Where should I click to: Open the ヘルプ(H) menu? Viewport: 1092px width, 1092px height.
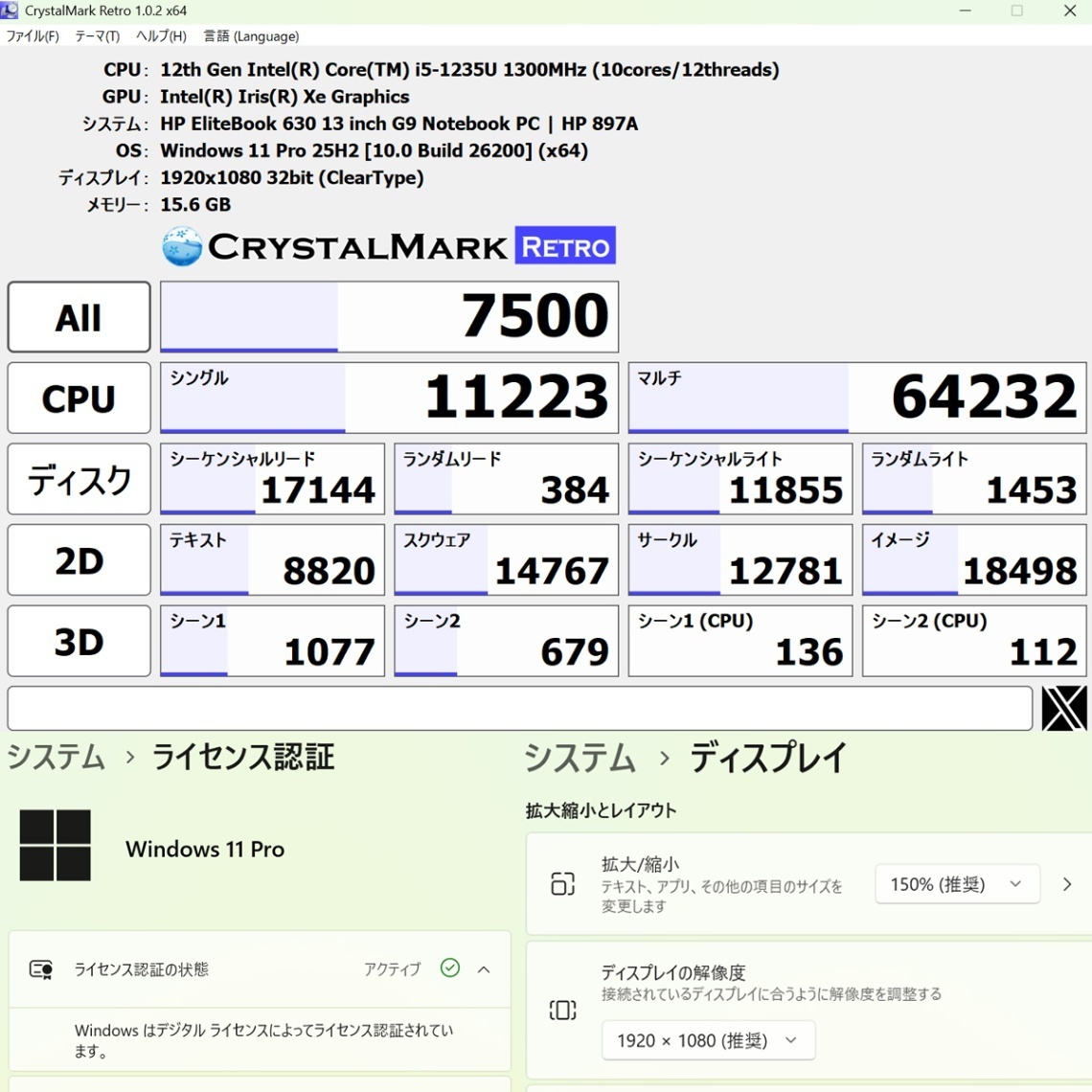pyautogui.click(x=161, y=36)
